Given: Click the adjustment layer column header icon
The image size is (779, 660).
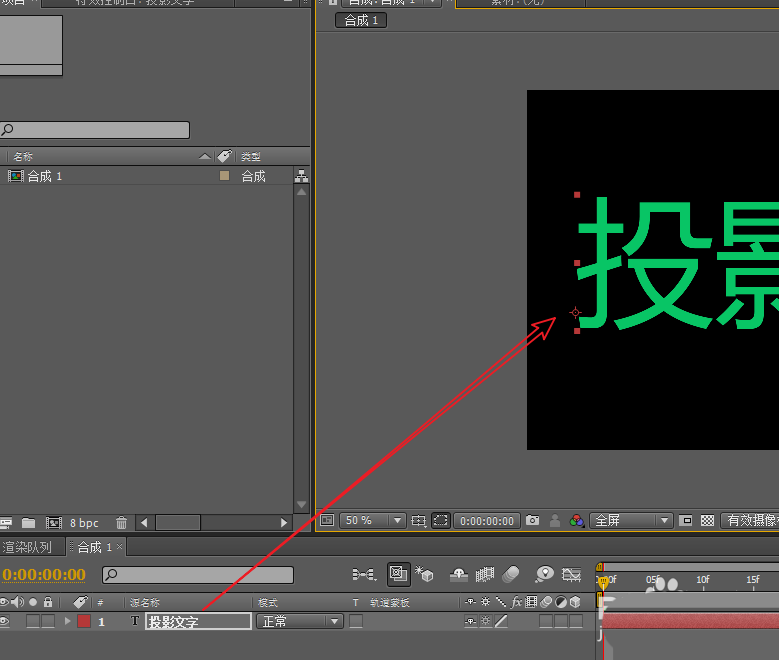Looking at the screenshot, I should tap(560, 602).
